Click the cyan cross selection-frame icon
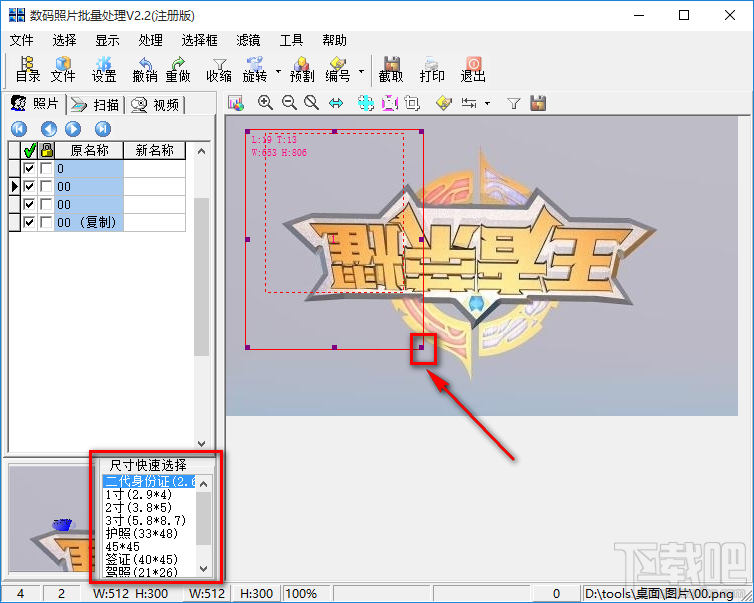Screen dimensions: 754x603 [x=366, y=103]
